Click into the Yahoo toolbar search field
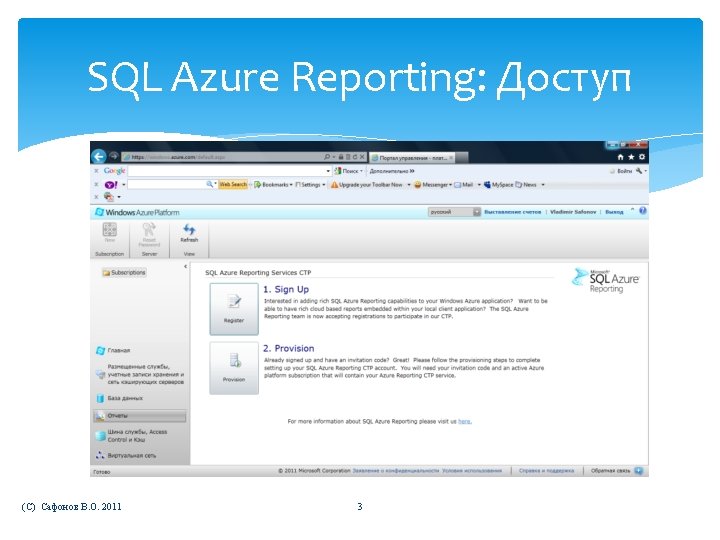The height and width of the screenshot is (540, 720). point(167,184)
